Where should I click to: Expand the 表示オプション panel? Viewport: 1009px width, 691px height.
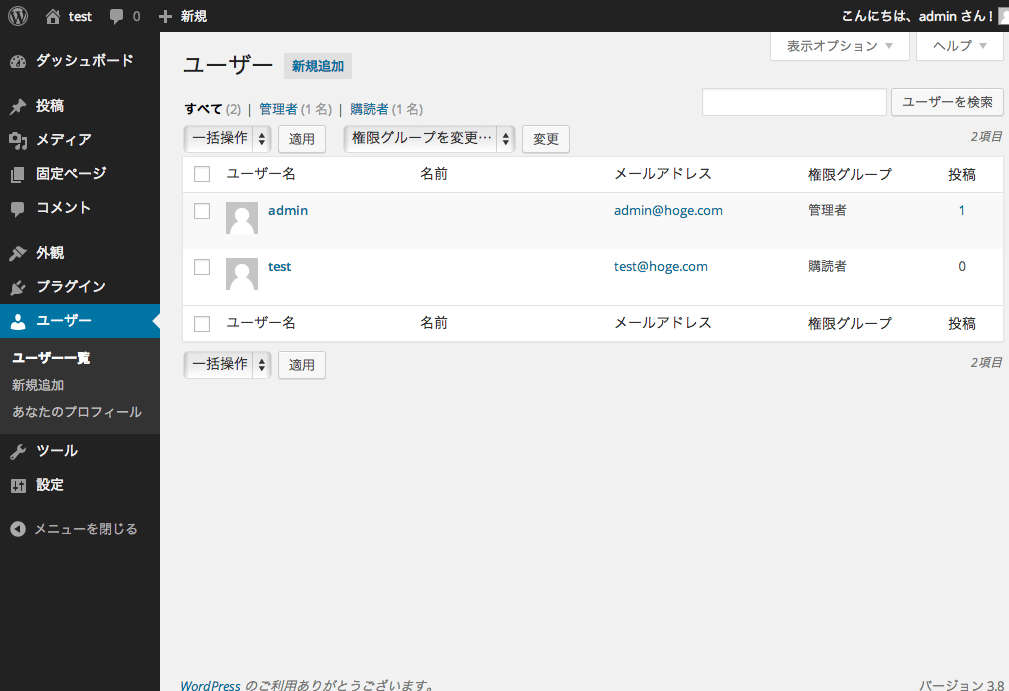click(x=839, y=46)
